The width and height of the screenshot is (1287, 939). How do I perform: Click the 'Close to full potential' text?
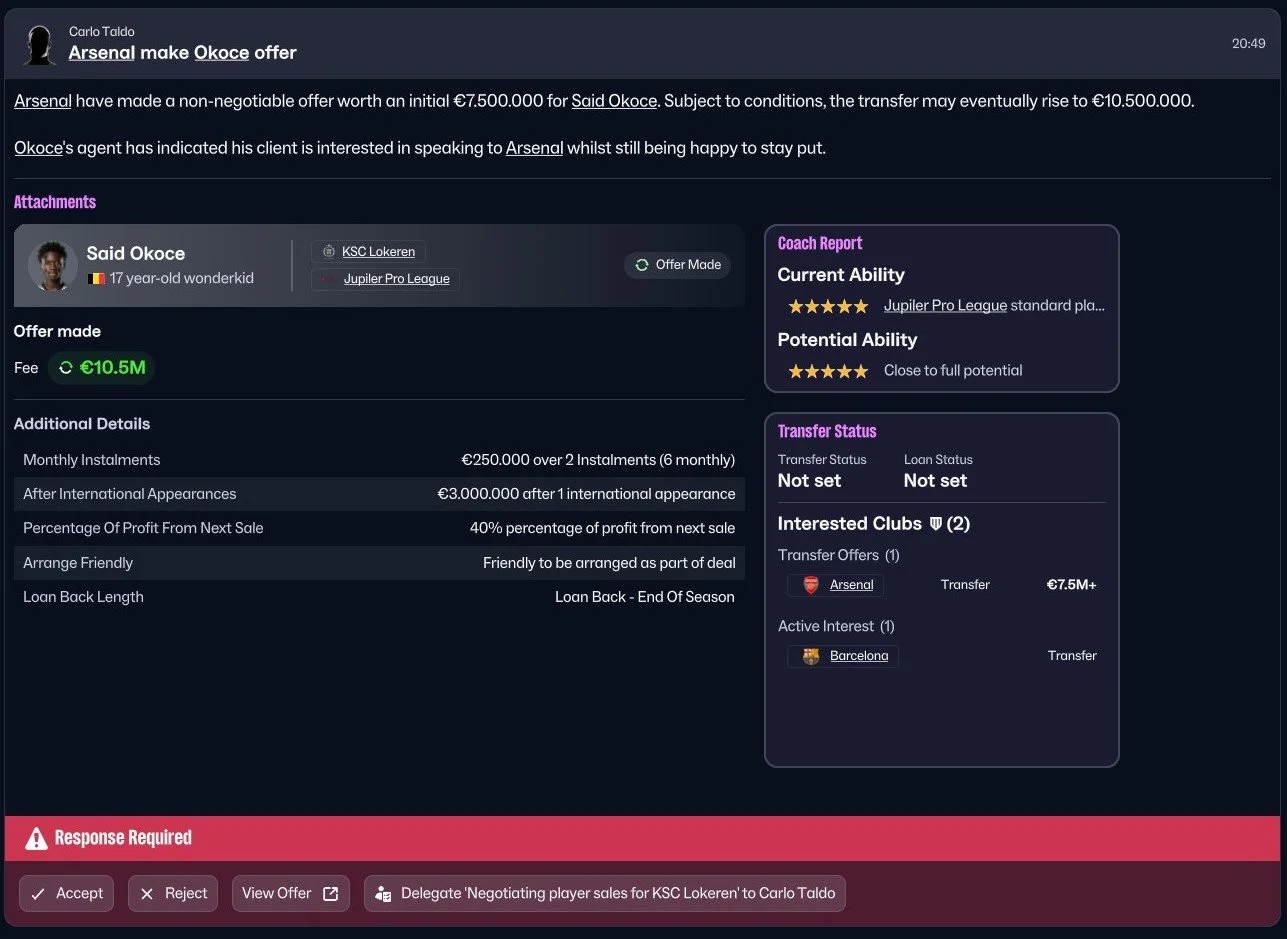[x=953, y=371]
